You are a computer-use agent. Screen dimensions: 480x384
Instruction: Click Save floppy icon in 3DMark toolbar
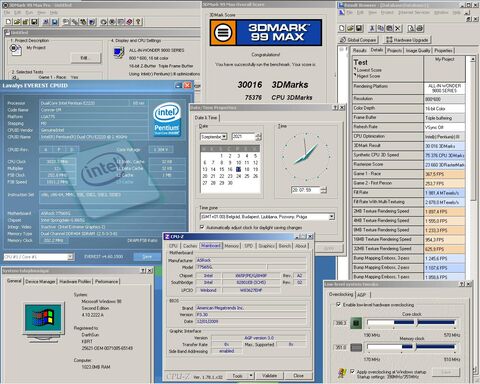34,22
